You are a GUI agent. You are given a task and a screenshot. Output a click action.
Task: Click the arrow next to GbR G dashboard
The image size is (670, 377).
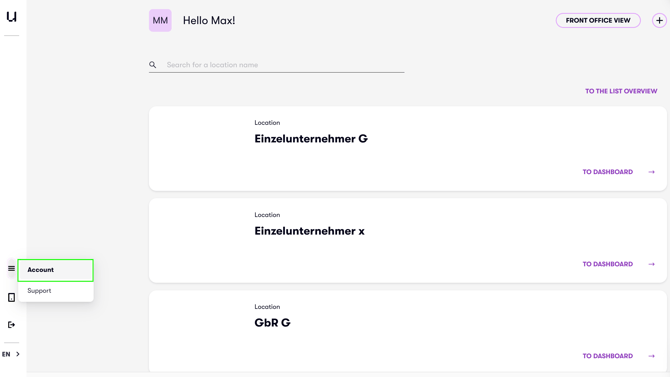652,356
